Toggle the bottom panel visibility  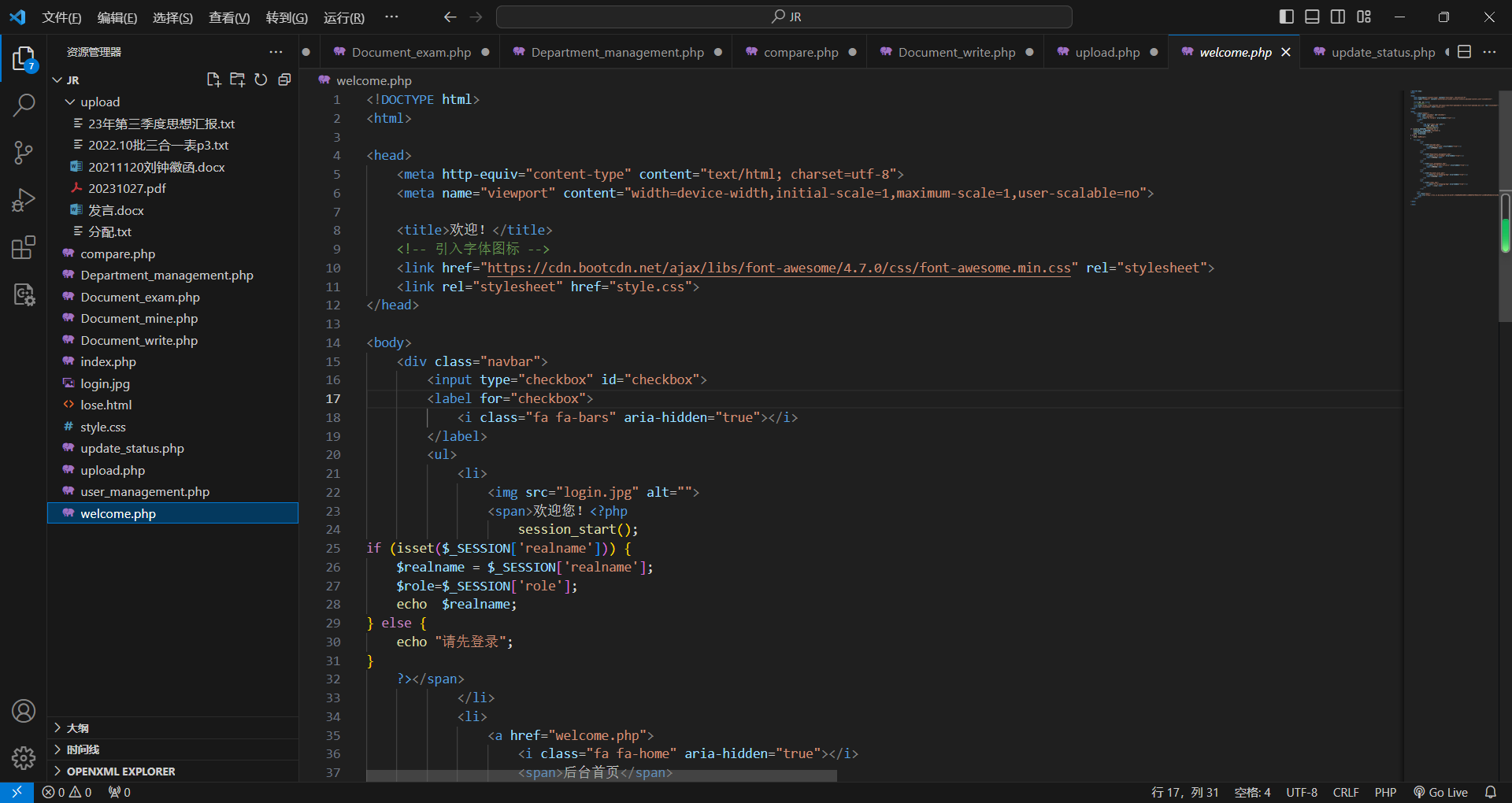tap(1312, 17)
